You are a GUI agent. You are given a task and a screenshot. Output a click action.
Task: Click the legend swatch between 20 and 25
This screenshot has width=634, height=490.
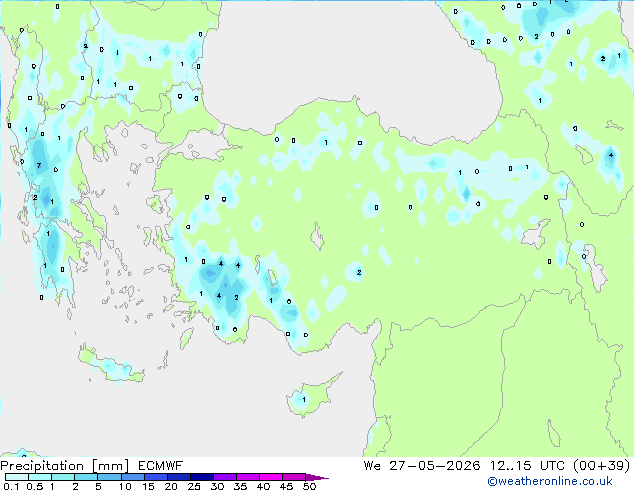[179, 477]
